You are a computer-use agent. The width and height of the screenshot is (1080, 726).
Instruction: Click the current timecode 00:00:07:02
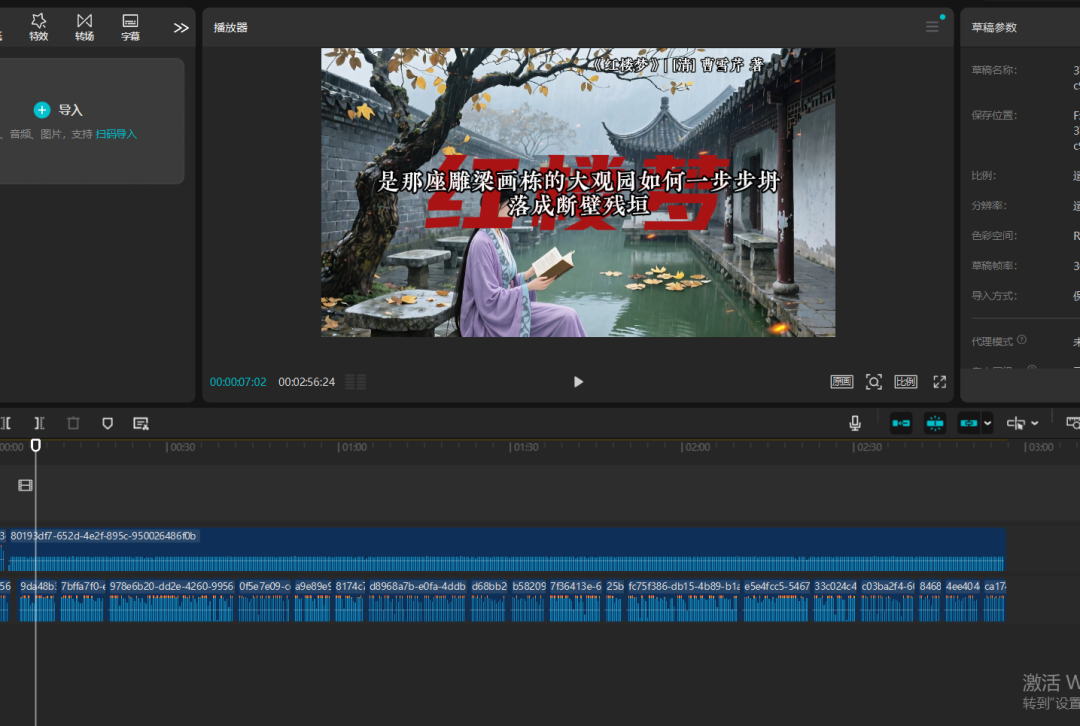coord(238,382)
